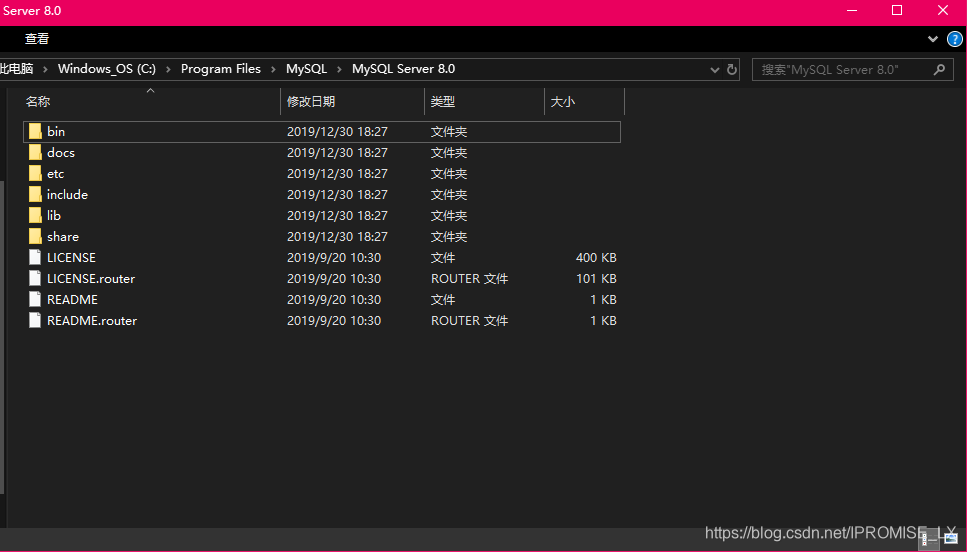Open the 查看 ribbon tab
The height and width of the screenshot is (552, 967).
point(37,39)
